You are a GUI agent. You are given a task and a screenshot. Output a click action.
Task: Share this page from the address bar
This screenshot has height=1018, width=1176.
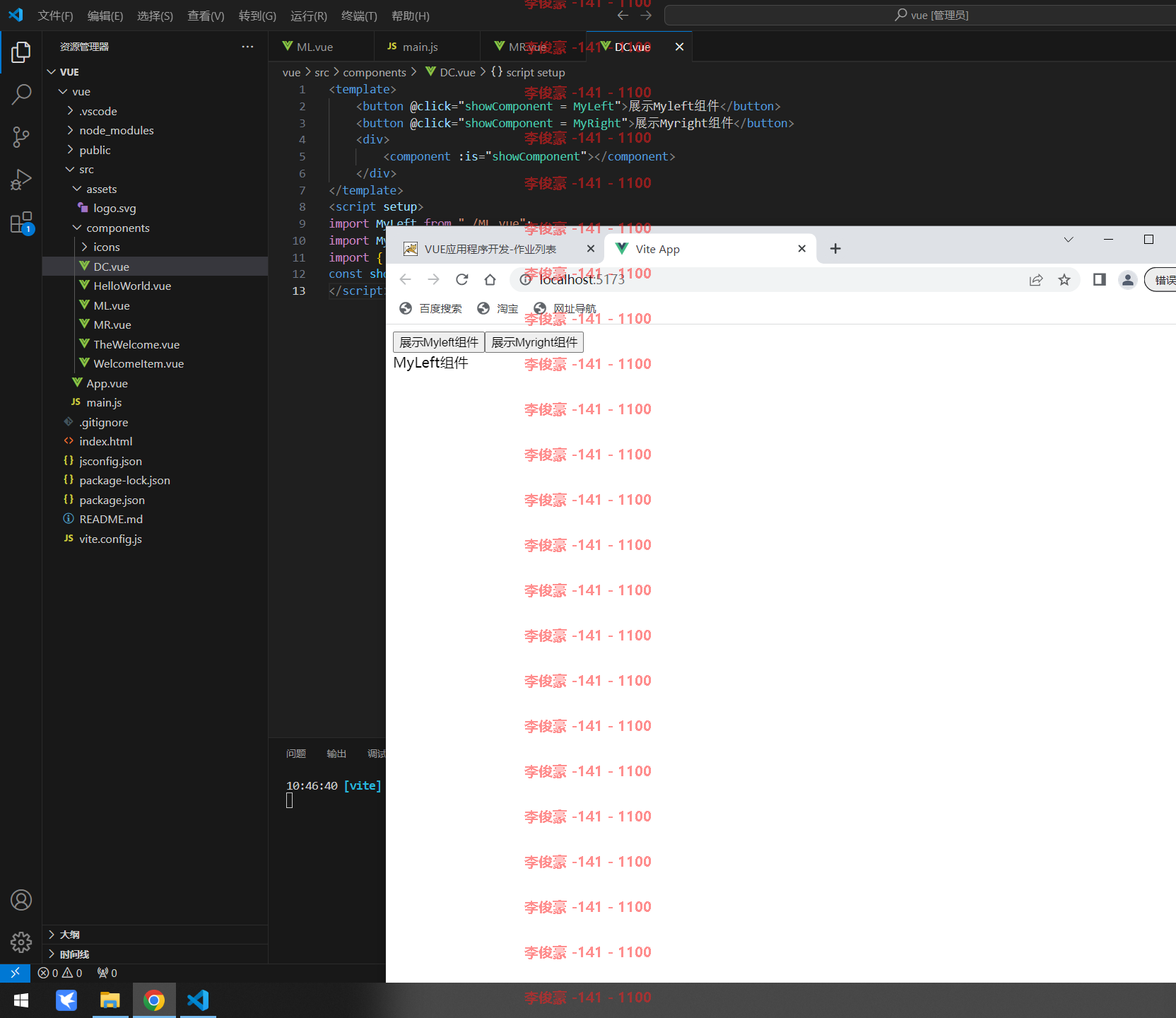(x=1036, y=280)
